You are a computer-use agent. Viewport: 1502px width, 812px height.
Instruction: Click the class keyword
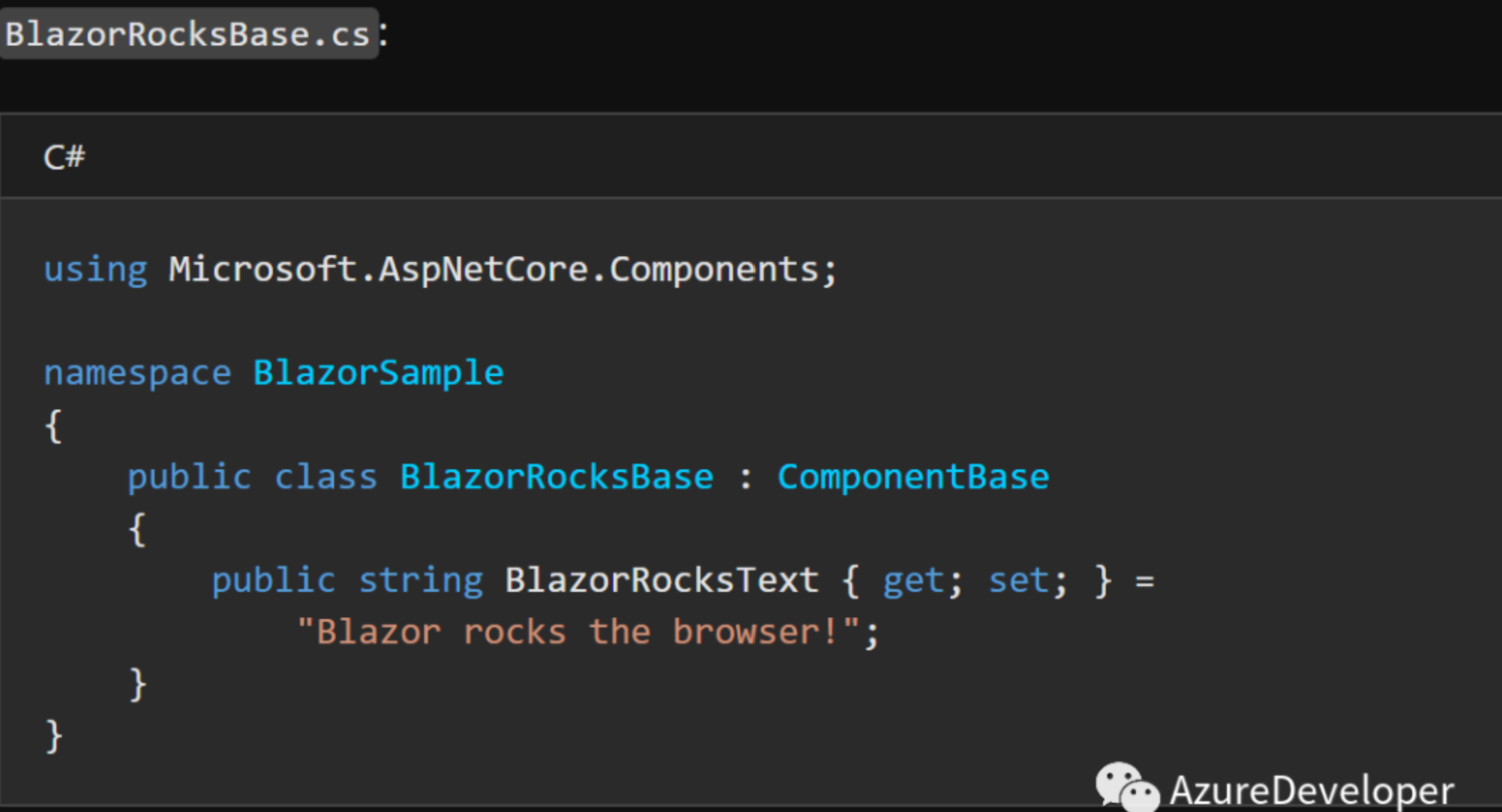pyautogui.click(x=326, y=477)
